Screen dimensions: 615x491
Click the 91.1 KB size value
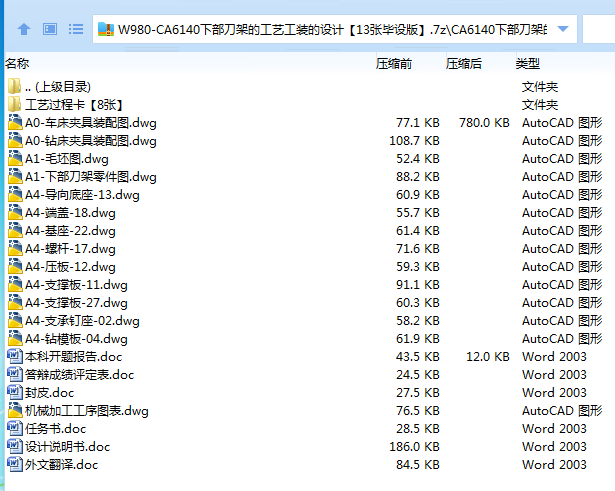(x=418, y=285)
